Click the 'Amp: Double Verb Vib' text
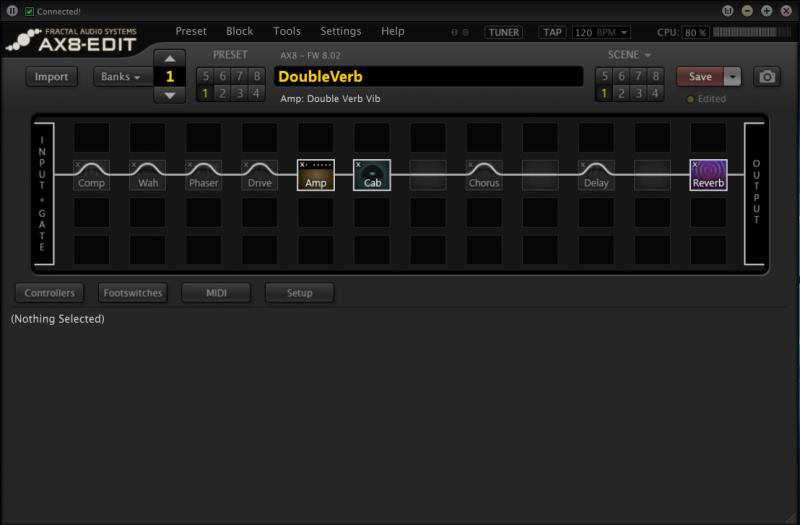This screenshot has height=525, width=800. click(x=330, y=98)
